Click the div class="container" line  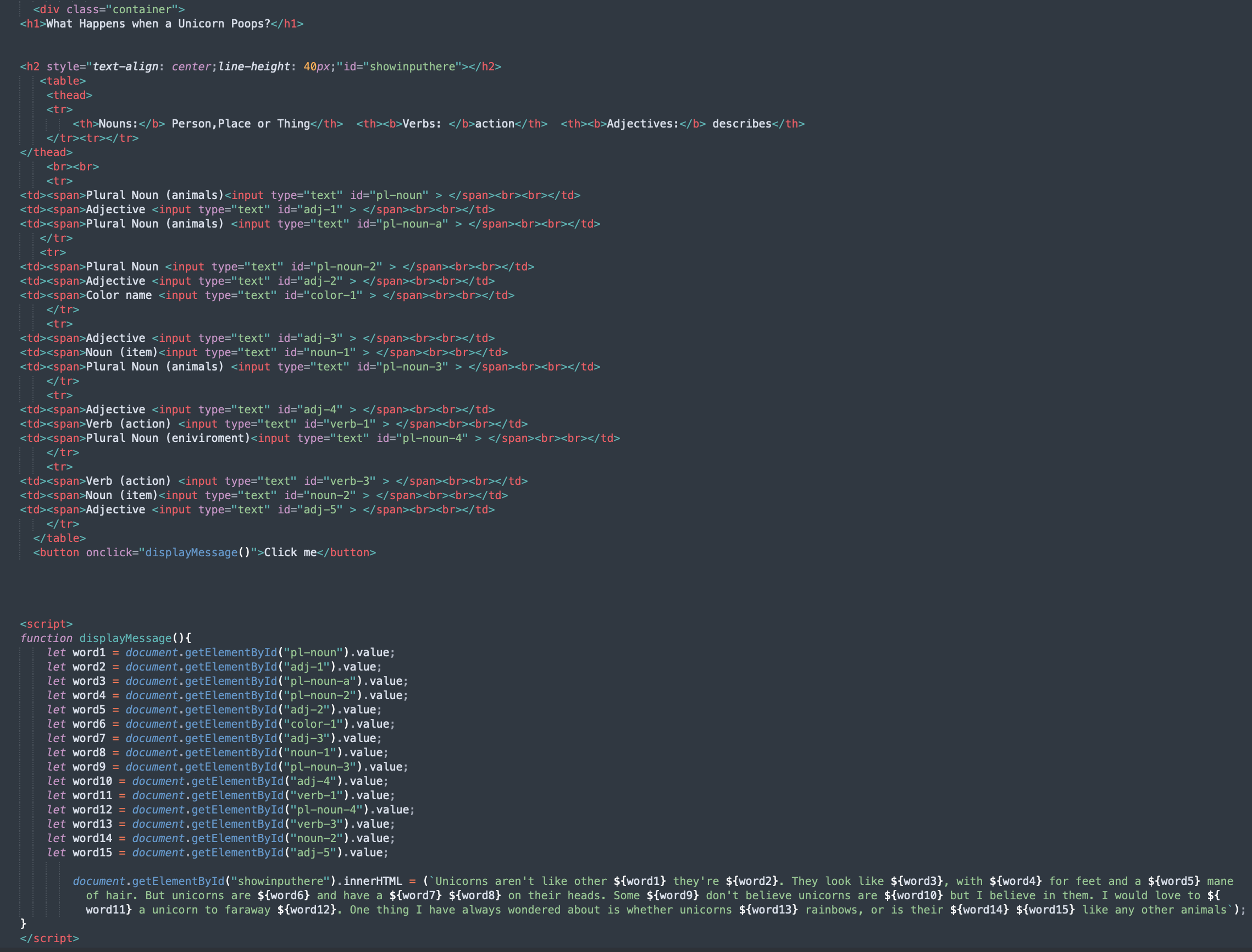pos(109,10)
